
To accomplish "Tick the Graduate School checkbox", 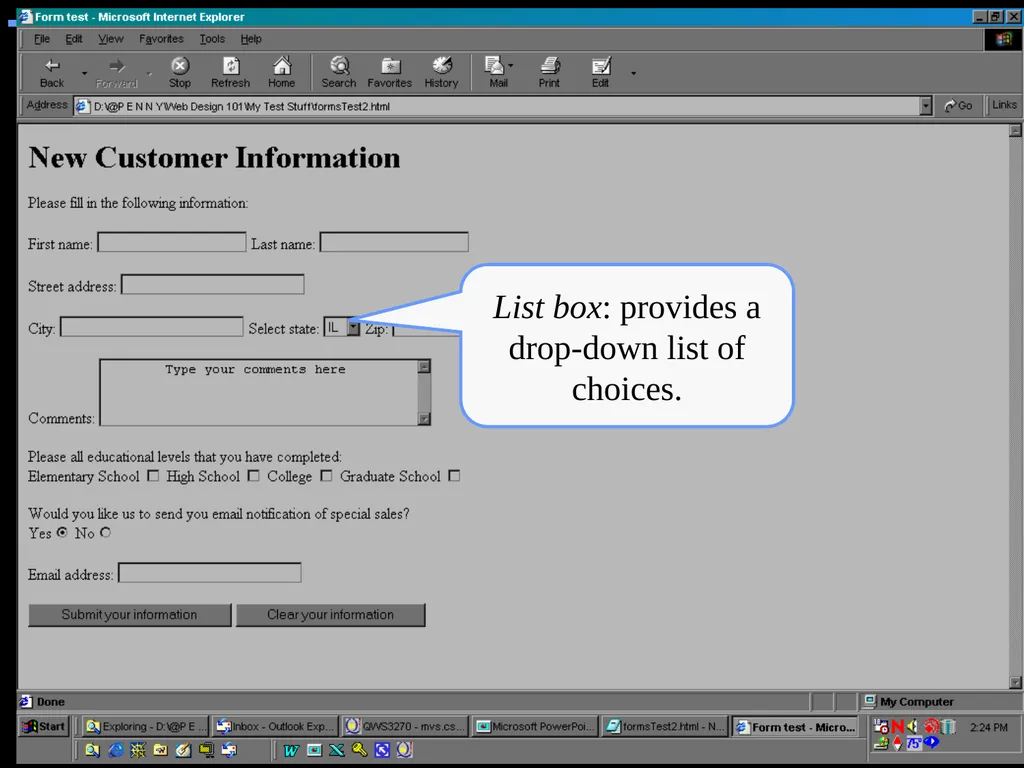I will [x=454, y=476].
